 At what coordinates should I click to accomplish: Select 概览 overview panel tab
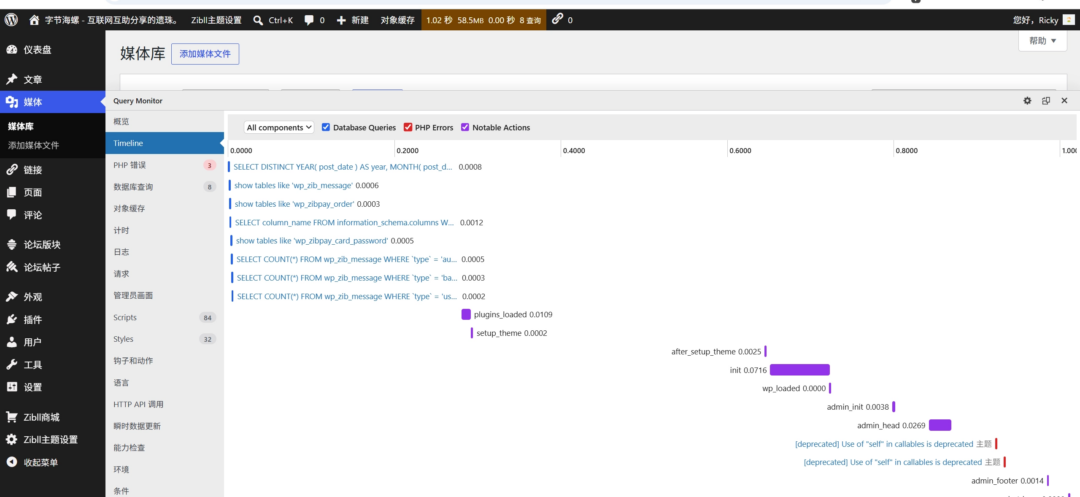(x=165, y=121)
